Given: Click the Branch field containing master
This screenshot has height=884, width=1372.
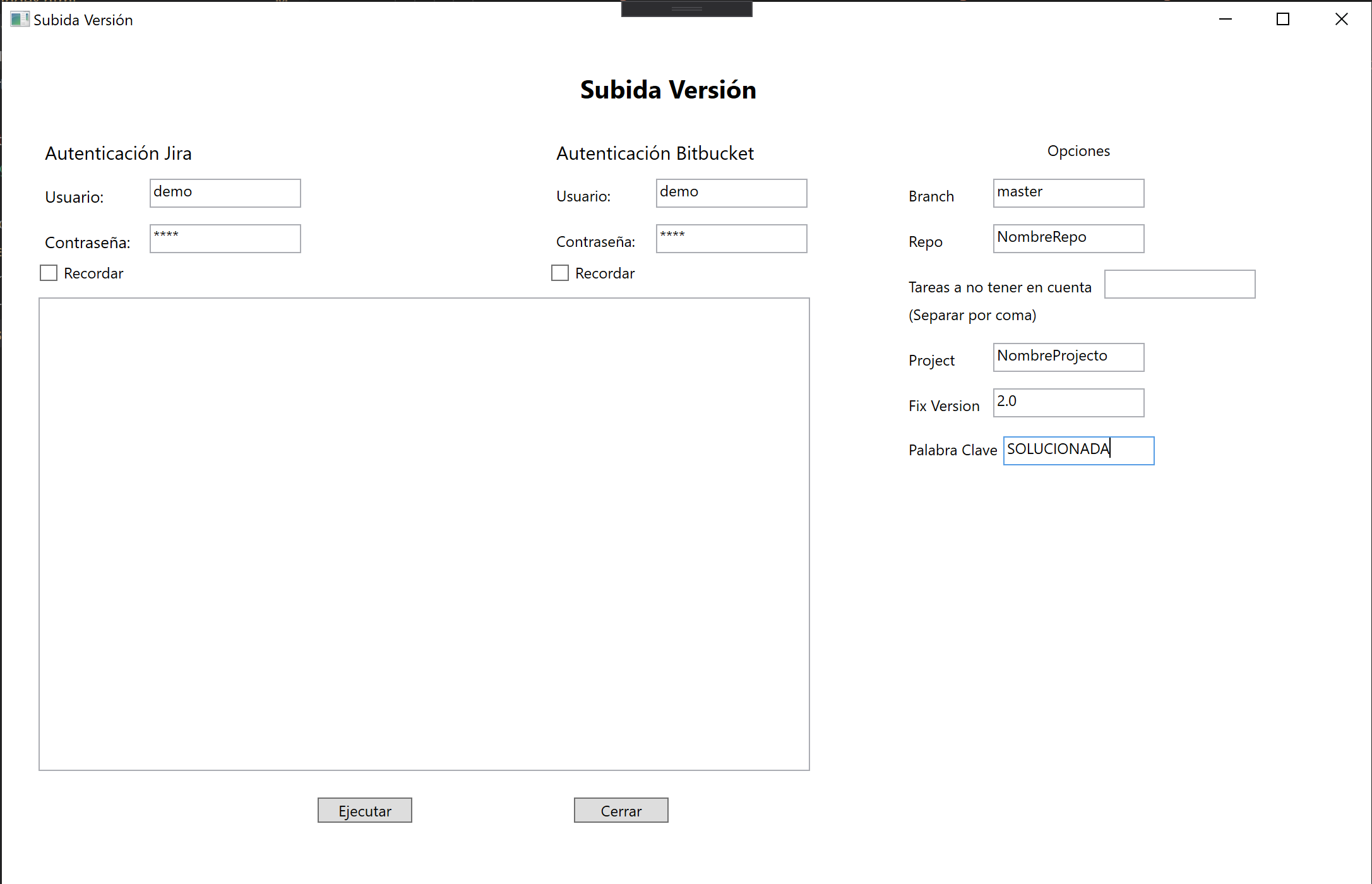Looking at the screenshot, I should (1069, 193).
